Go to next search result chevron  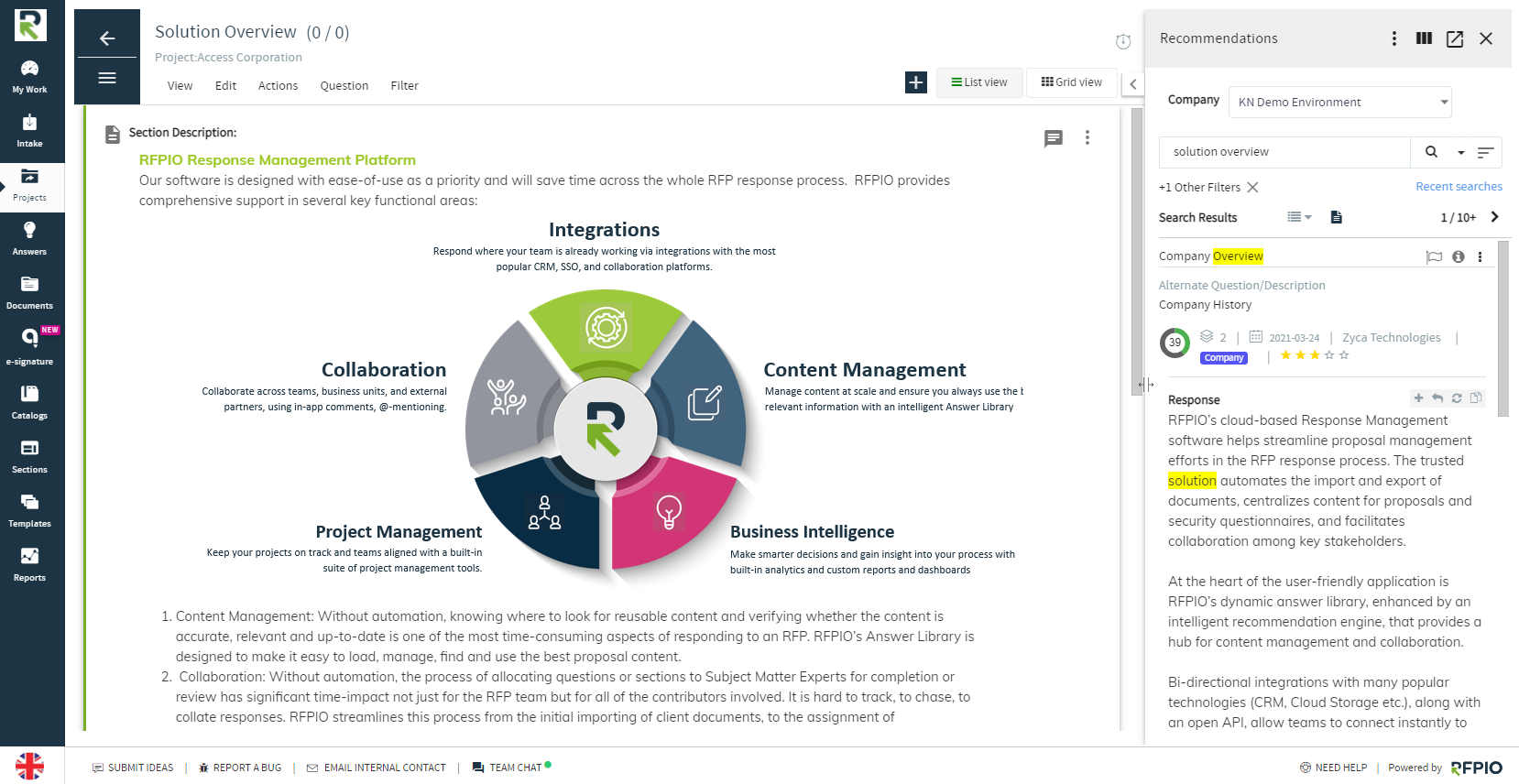click(x=1495, y=217)
